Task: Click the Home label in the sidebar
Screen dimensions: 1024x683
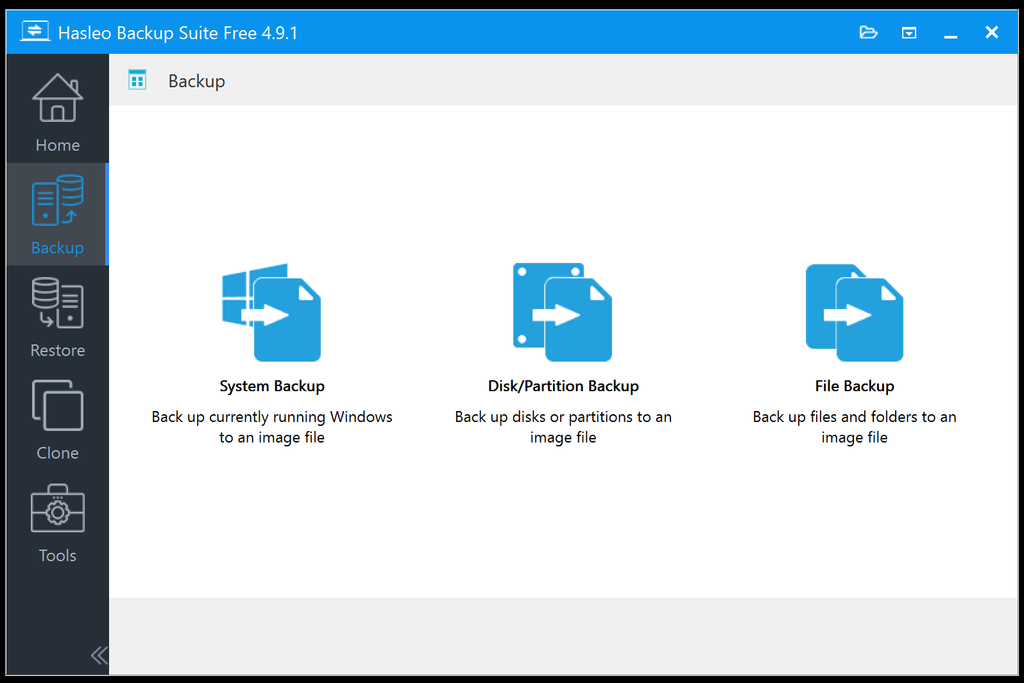Action: (x=57, y=145)
